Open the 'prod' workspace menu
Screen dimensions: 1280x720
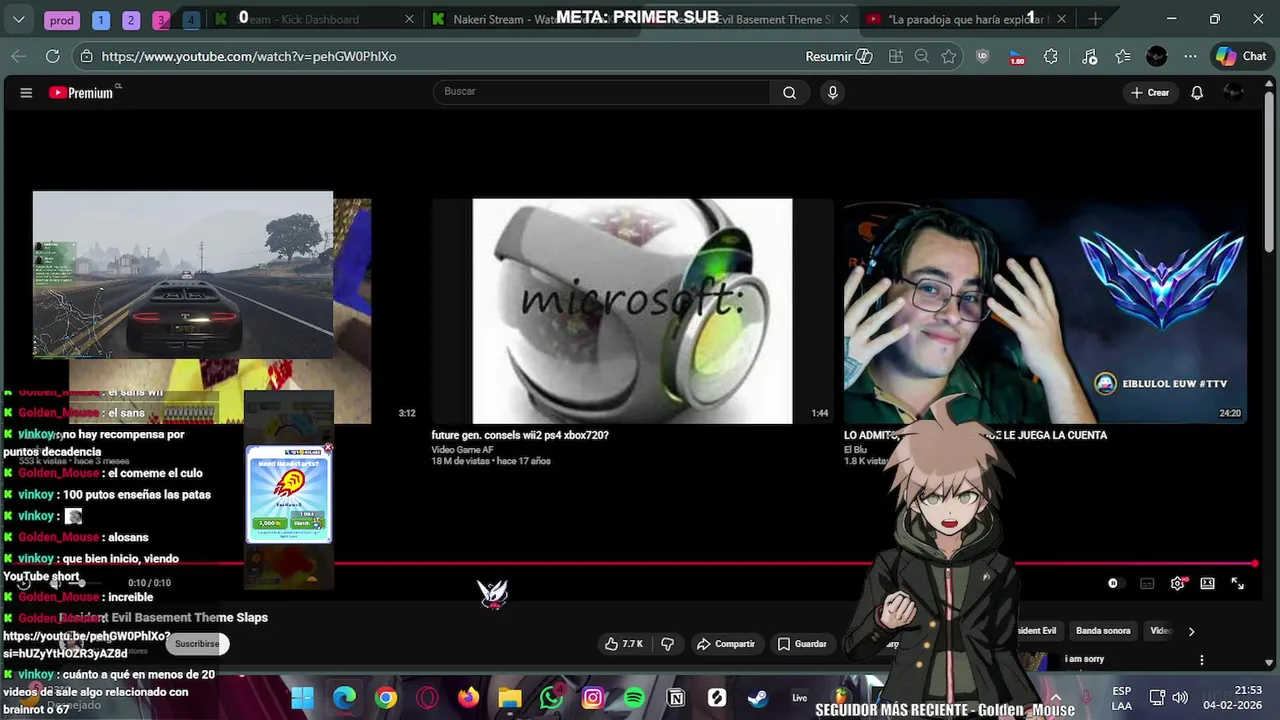click(62, 20)
